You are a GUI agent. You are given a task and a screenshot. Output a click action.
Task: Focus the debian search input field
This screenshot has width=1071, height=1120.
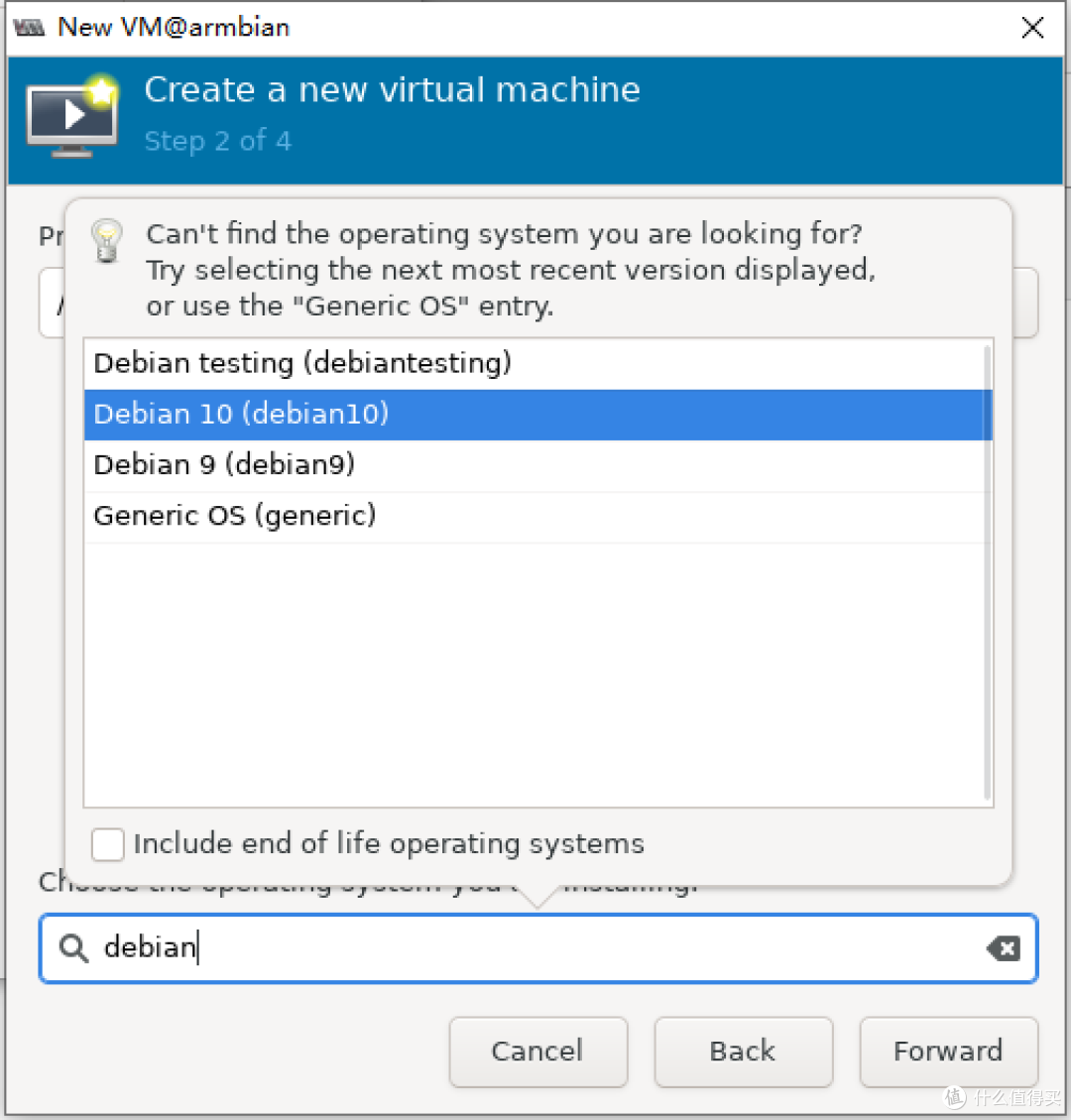coord(538,948)
